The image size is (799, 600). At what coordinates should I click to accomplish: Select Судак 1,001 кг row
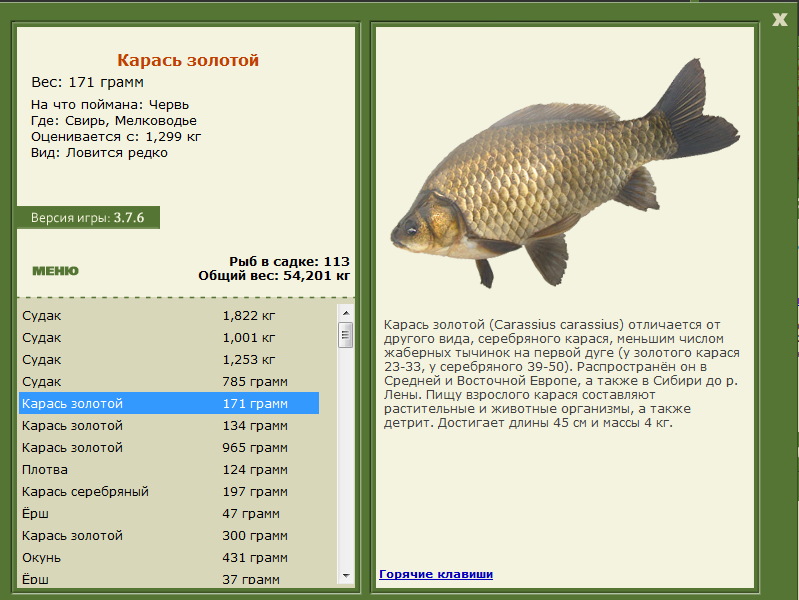coord(169,337)
